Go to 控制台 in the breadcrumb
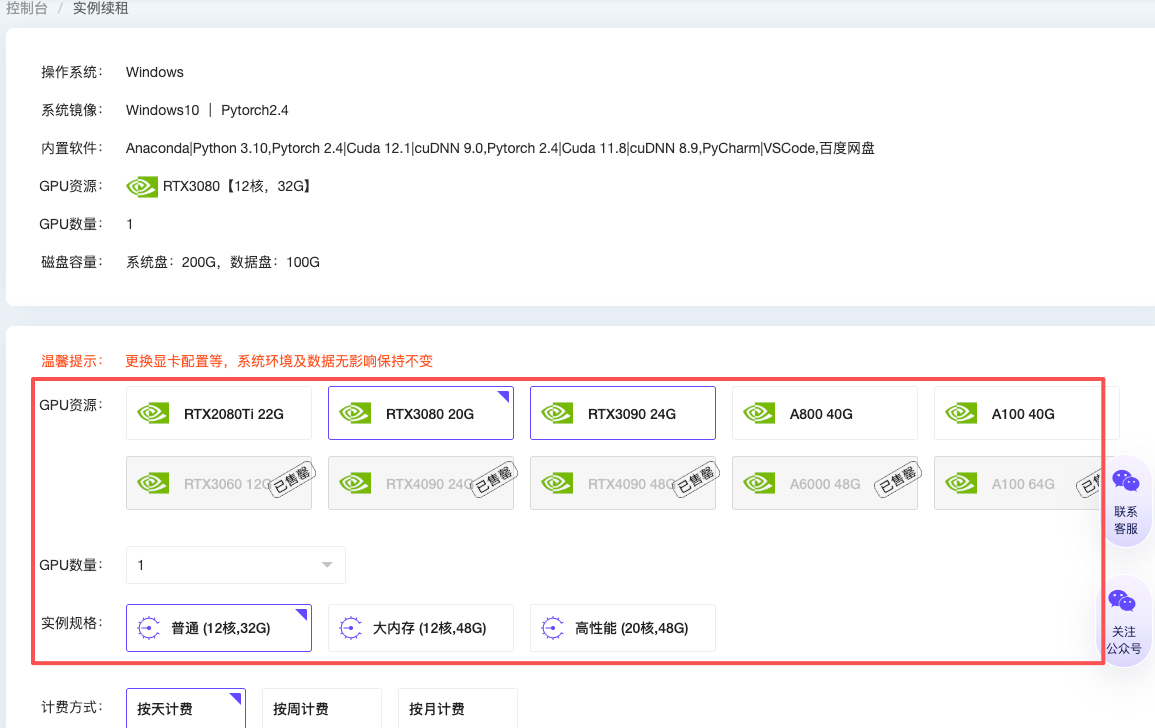Image resolution: width=1155 pixels, height=728 pixels. coord(27,8)
